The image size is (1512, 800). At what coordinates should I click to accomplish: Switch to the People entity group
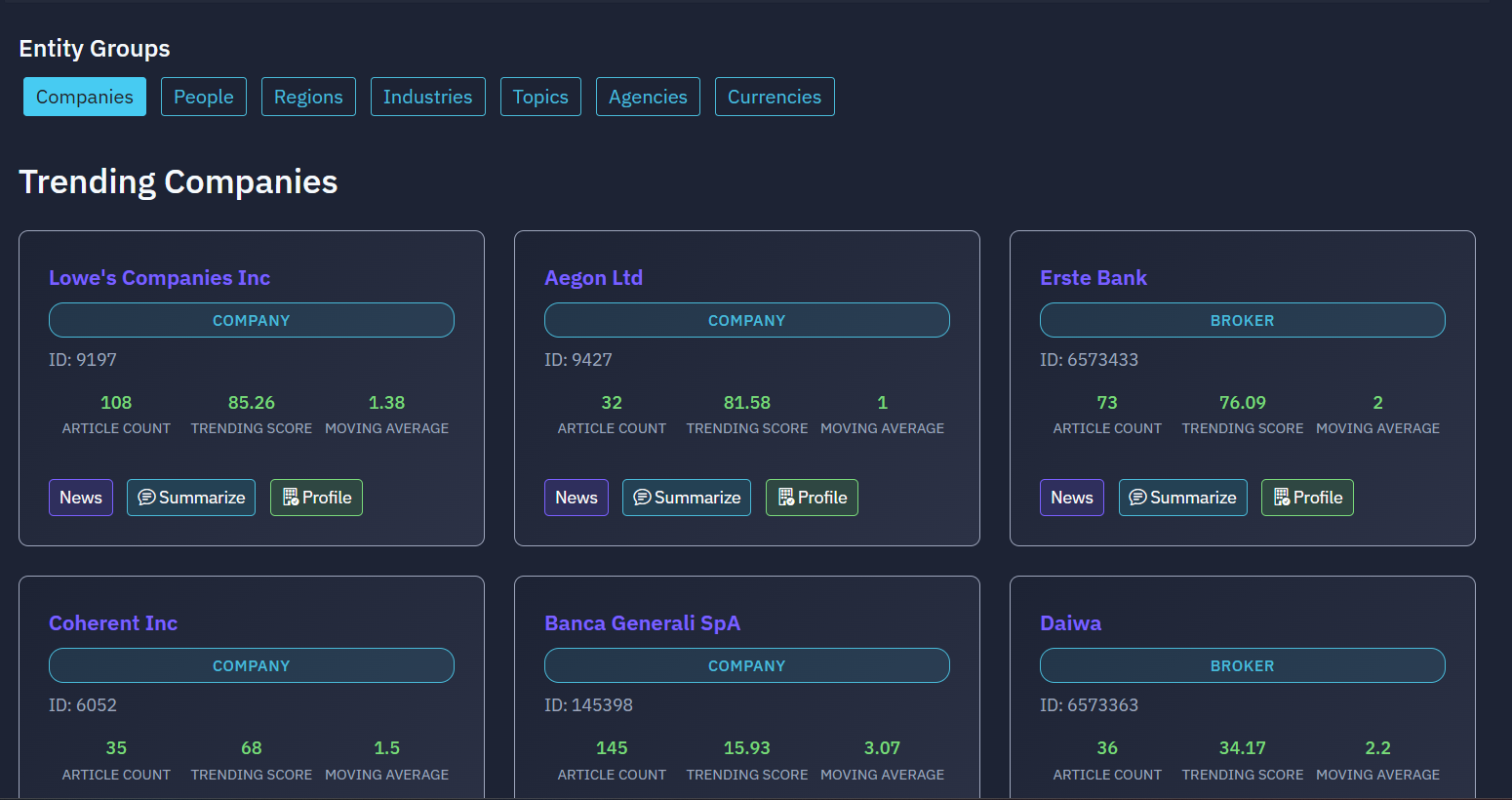pos(204,97)
